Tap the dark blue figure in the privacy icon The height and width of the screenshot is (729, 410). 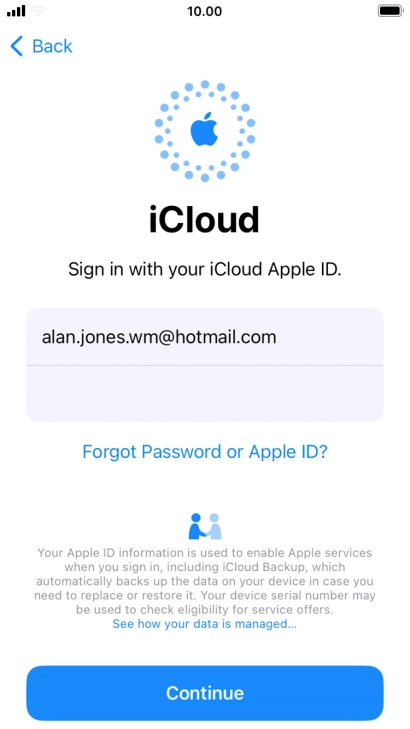196,527
